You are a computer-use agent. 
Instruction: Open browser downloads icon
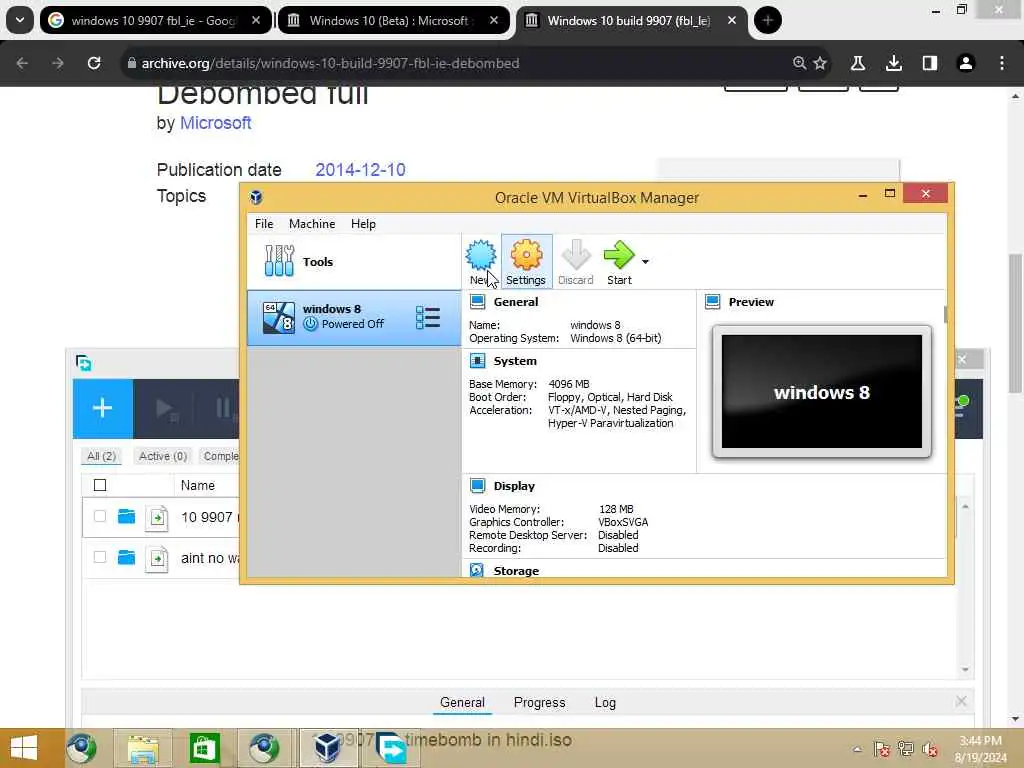[894, 63]
